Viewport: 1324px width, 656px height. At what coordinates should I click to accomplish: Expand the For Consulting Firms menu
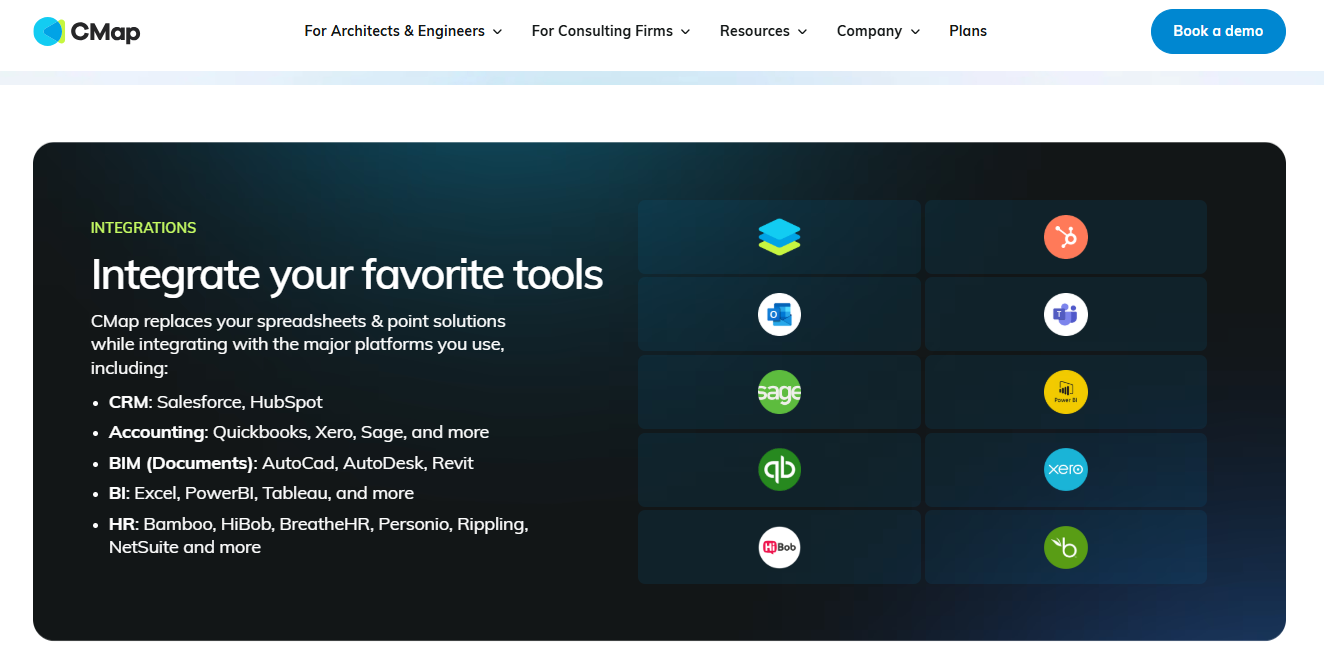(611, 31)
